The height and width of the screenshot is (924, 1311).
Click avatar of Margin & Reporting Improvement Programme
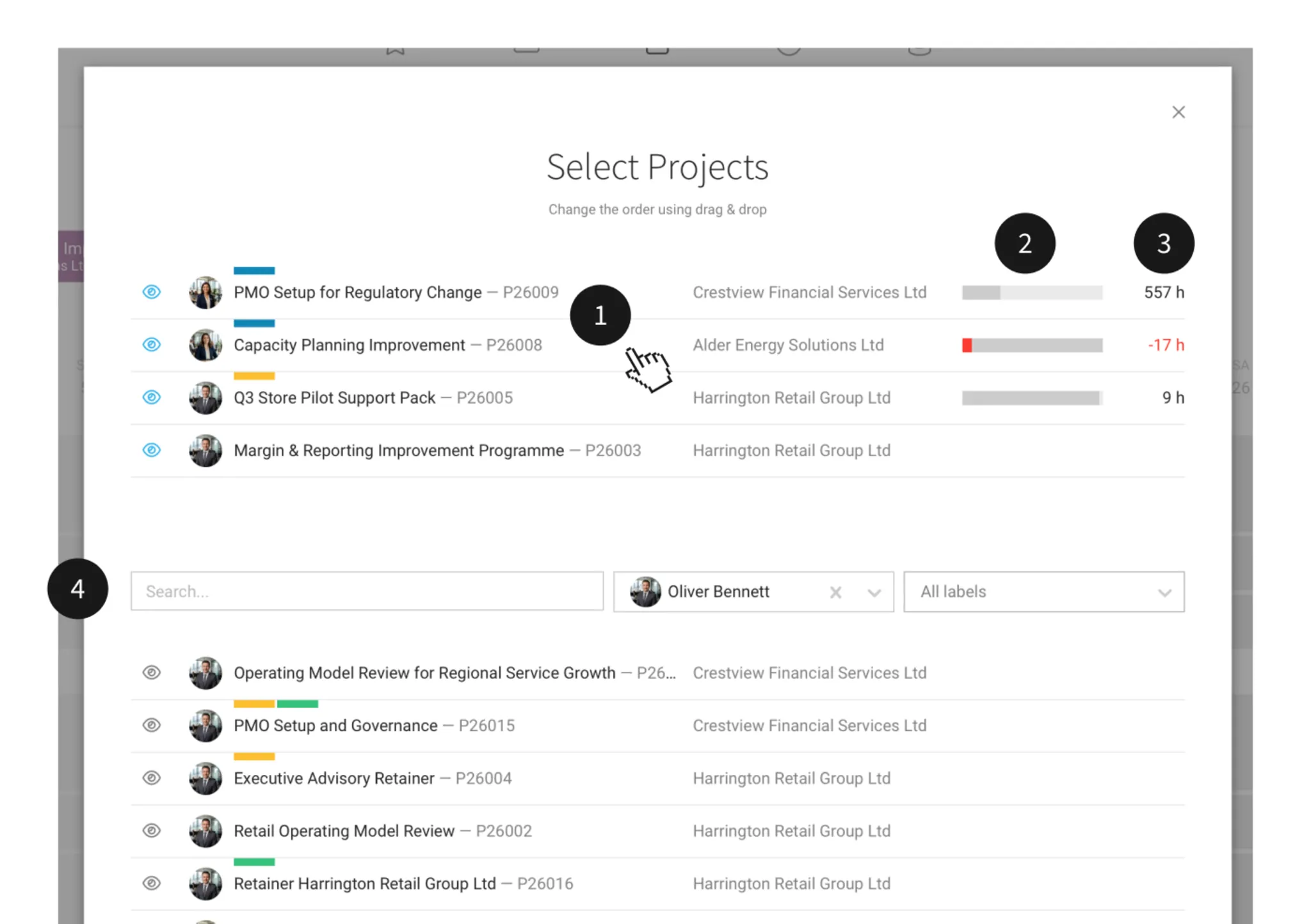(x=205, y=450)
